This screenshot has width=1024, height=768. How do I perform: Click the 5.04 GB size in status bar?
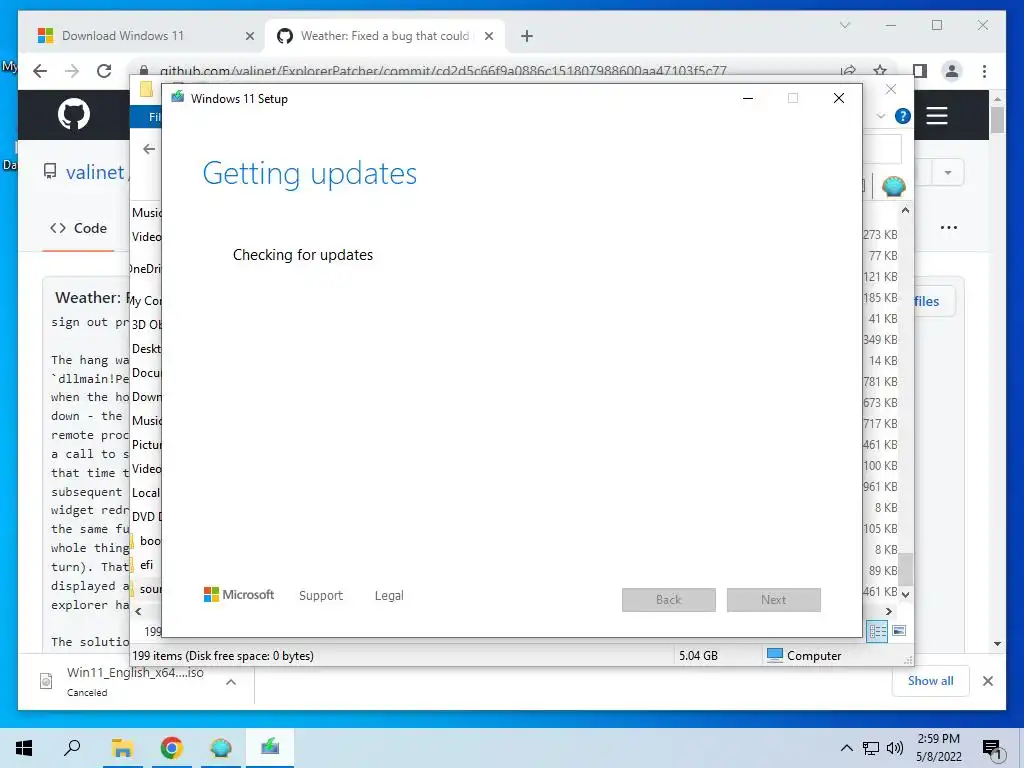698,656
